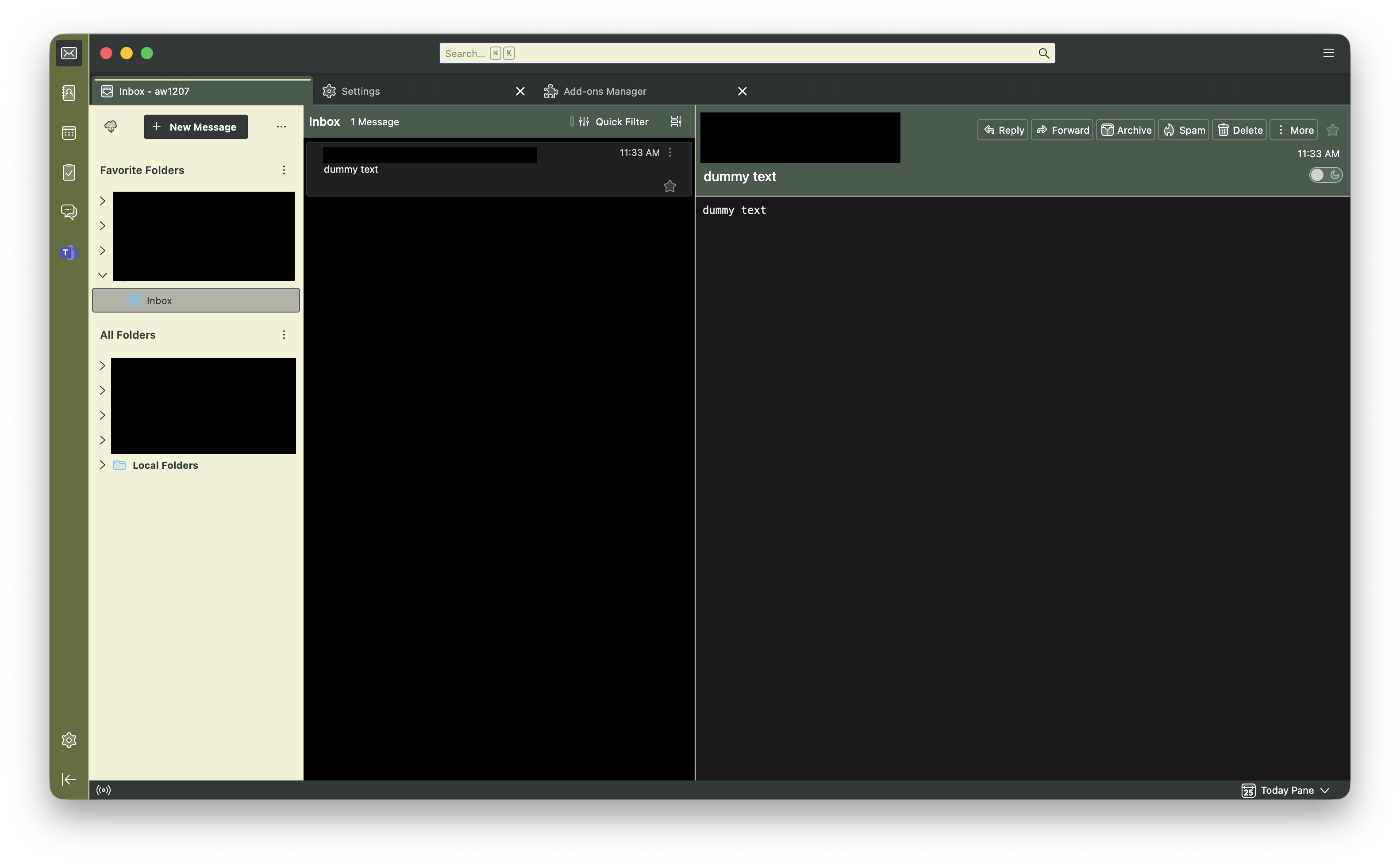Screen dimensions: 1400x865
Task: Open the application hamburger menu
Action: point(1329,53)
